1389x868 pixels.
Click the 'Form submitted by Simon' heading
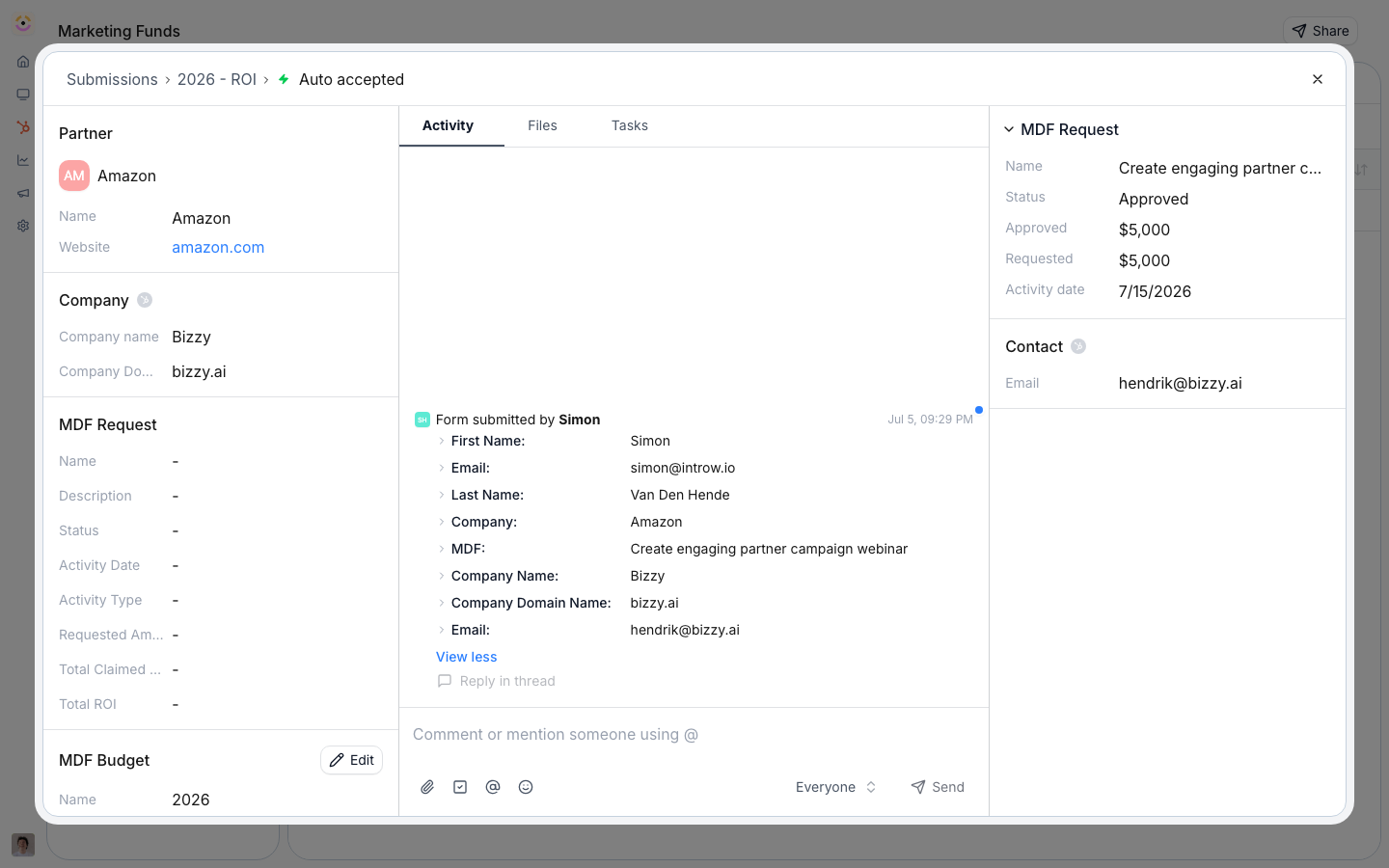pyautogui.click(x=518, y=420)
